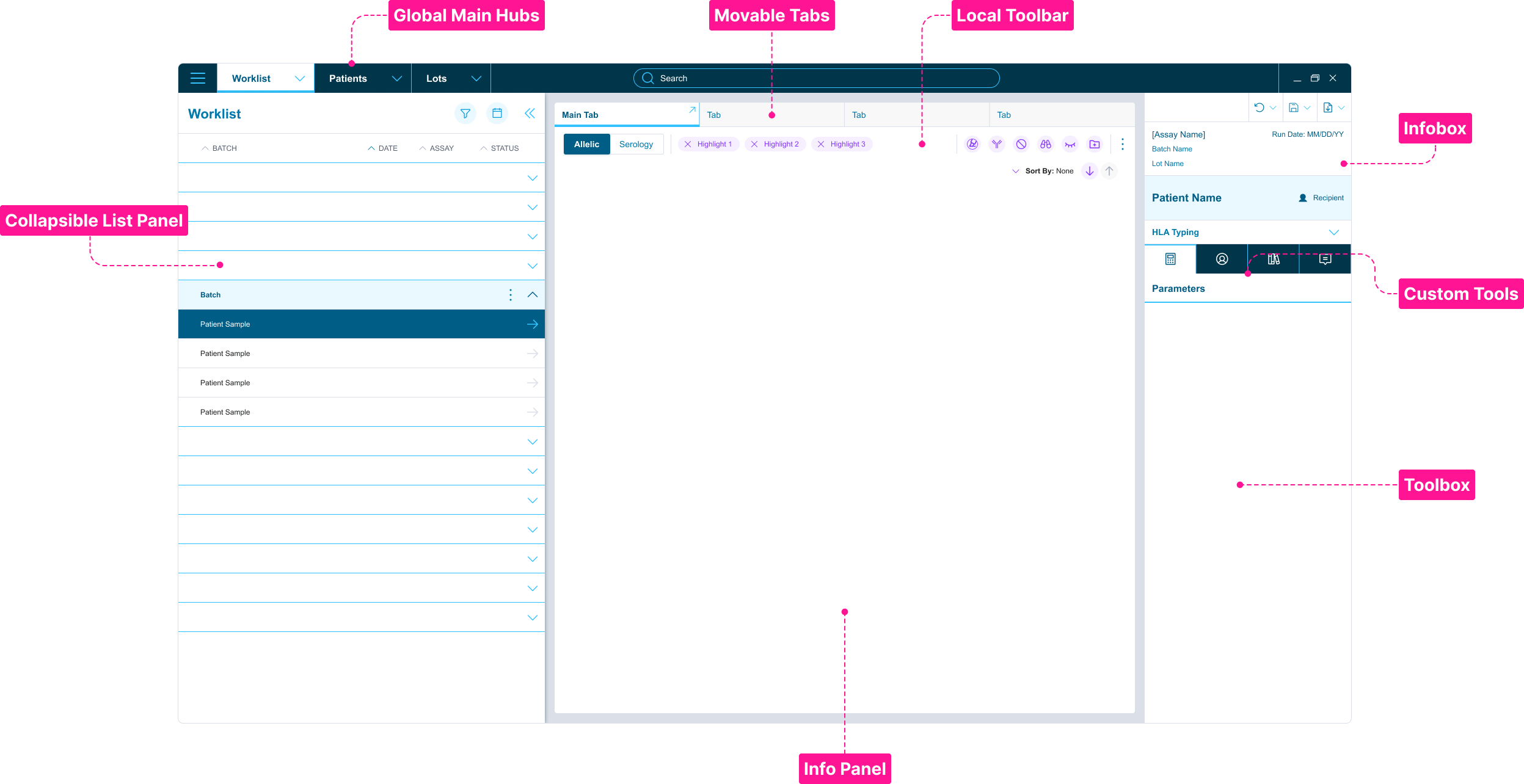Collapse the HLA Typing section
This screenshot has width=1524, height=784.
pos(1334,232)
